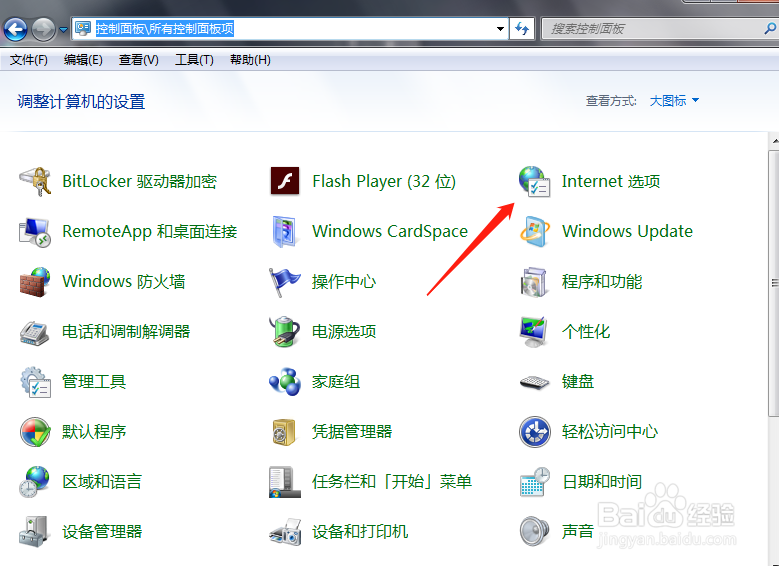This screenshot has width=779, height=566.
Task: Open the 电源选项 battery icon
Action: coord(284,332)
